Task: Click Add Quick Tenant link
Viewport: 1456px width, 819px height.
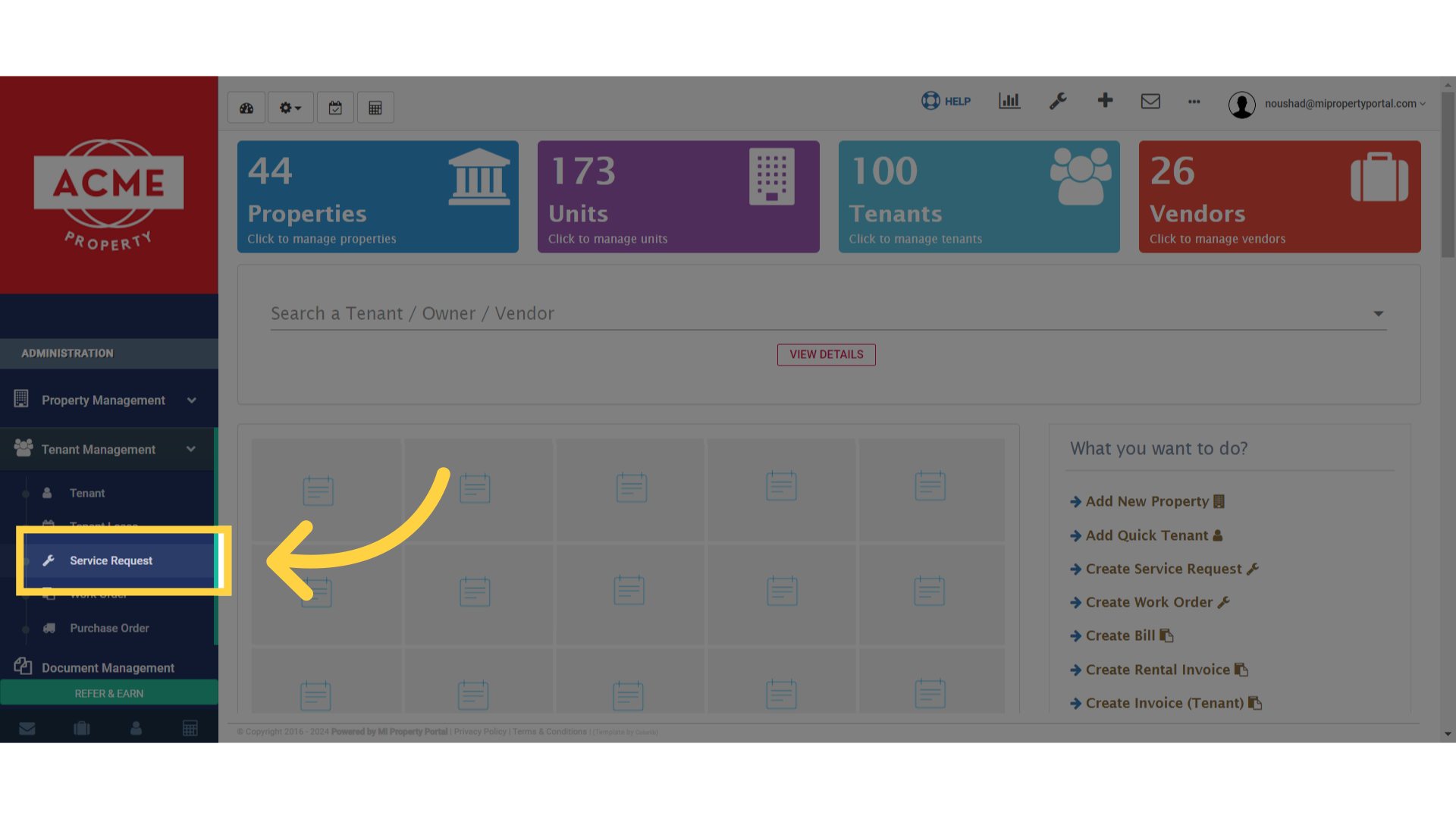Action: 1147,535
